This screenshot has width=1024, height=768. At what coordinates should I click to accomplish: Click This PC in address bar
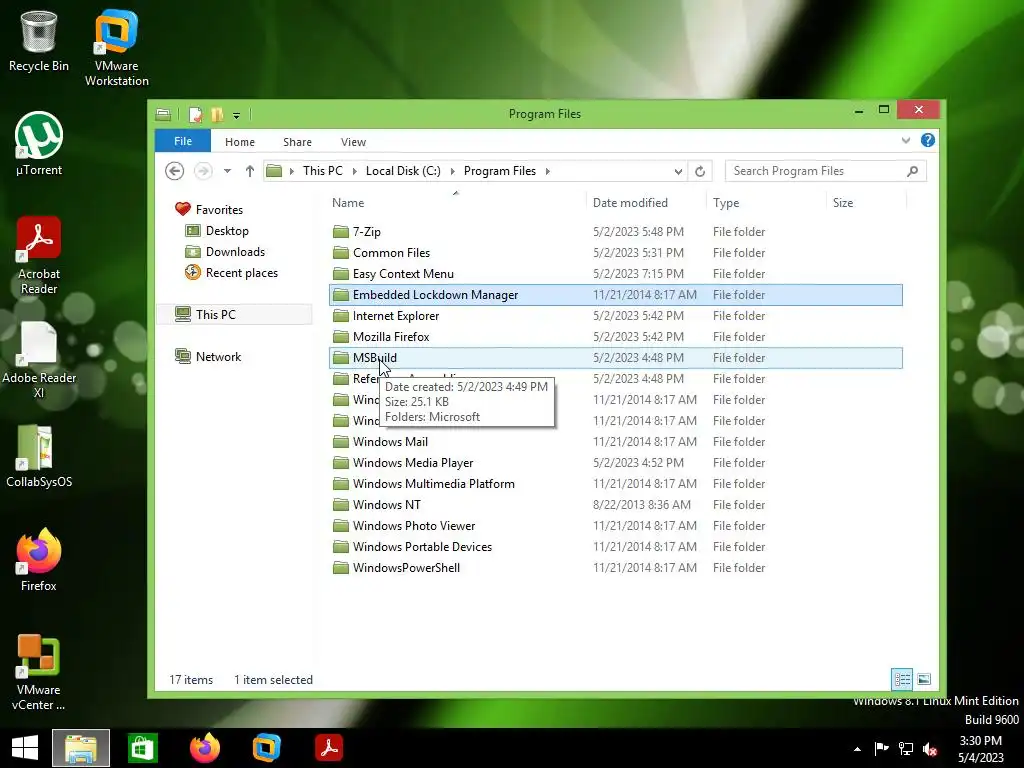point(323,170)
